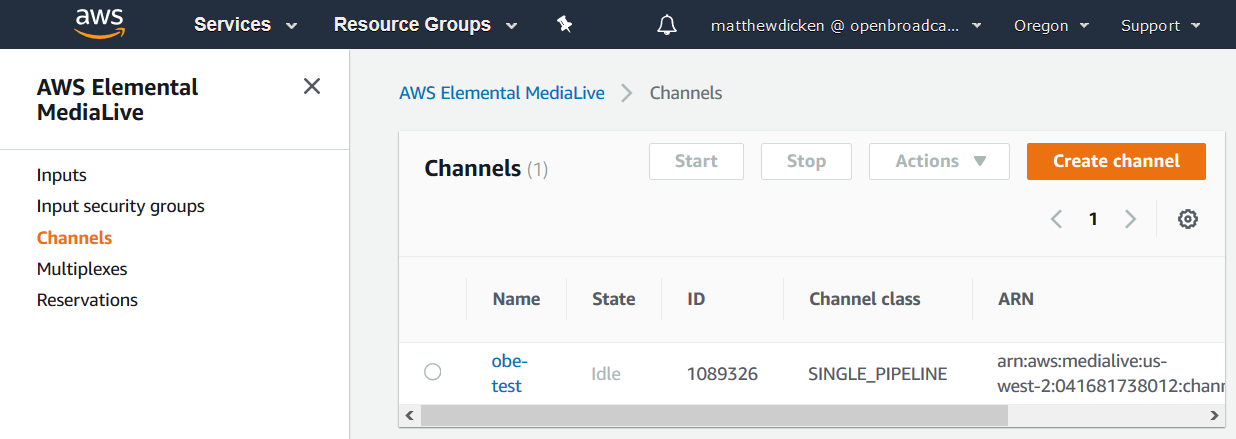
Task: Close the MediaLive sidebar with X
Action: coord(312,87)
